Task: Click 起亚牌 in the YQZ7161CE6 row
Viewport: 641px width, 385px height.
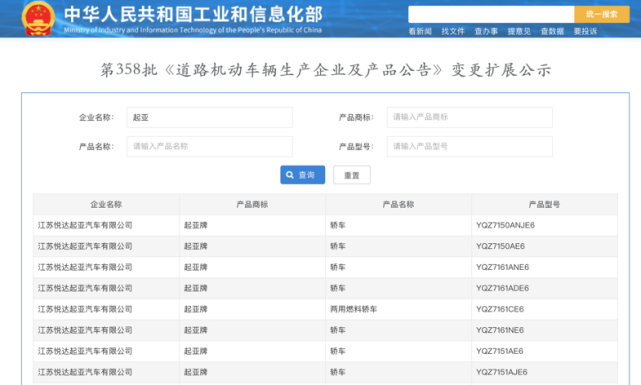Action: pyautogui.click(x=196, y=309)
